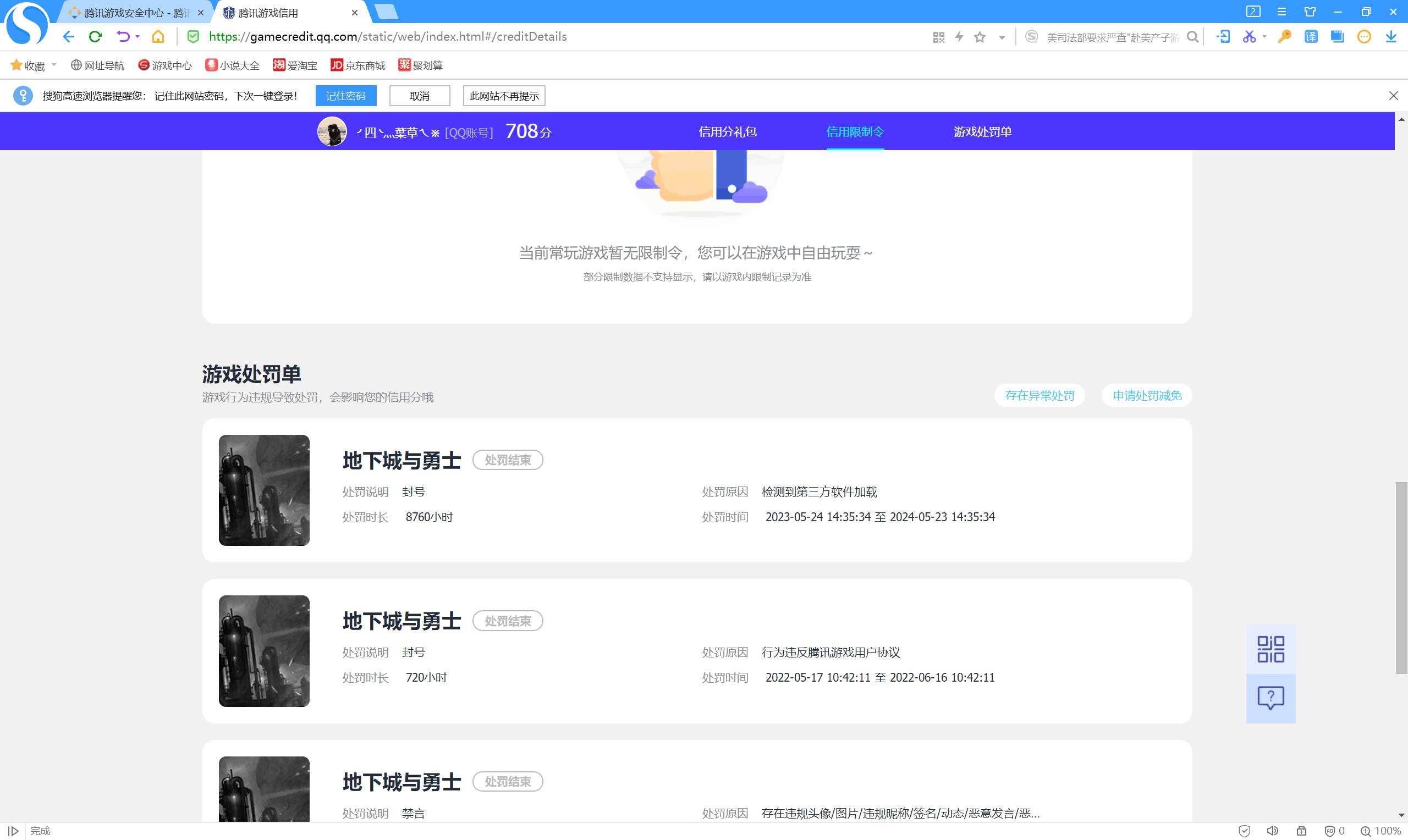Open the login-arrow toolbar icon
Screen dimensions: 1408x840
click(1223, 37)
